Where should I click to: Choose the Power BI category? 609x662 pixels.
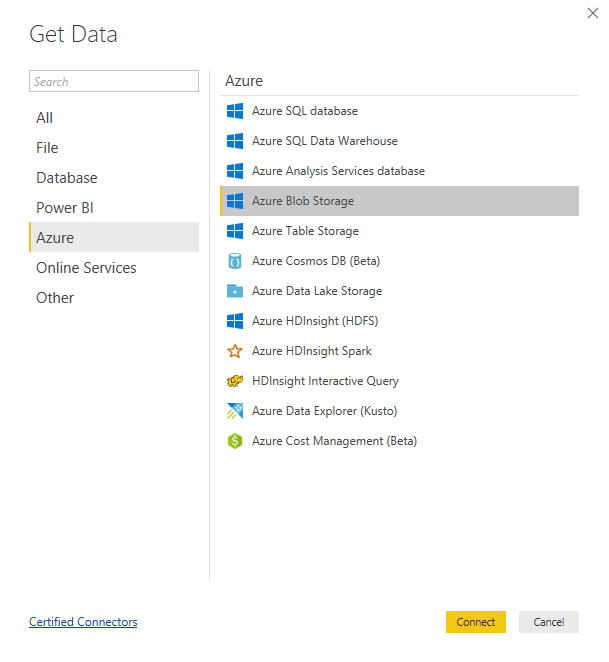[114, 208]
